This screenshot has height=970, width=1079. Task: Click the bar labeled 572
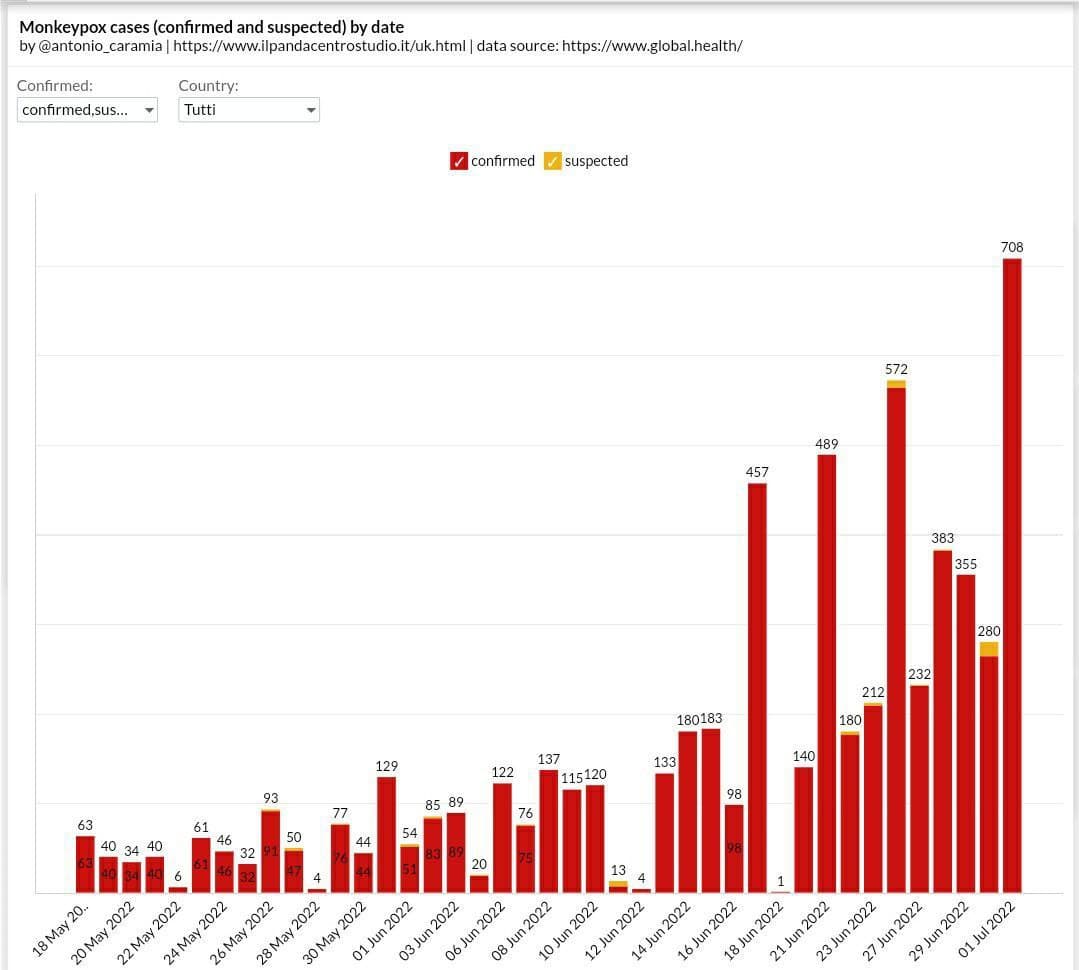tap(896, 640)
